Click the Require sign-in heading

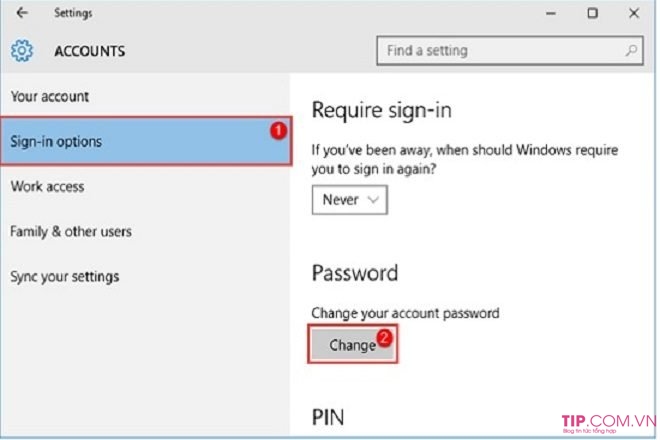(381, 110)
